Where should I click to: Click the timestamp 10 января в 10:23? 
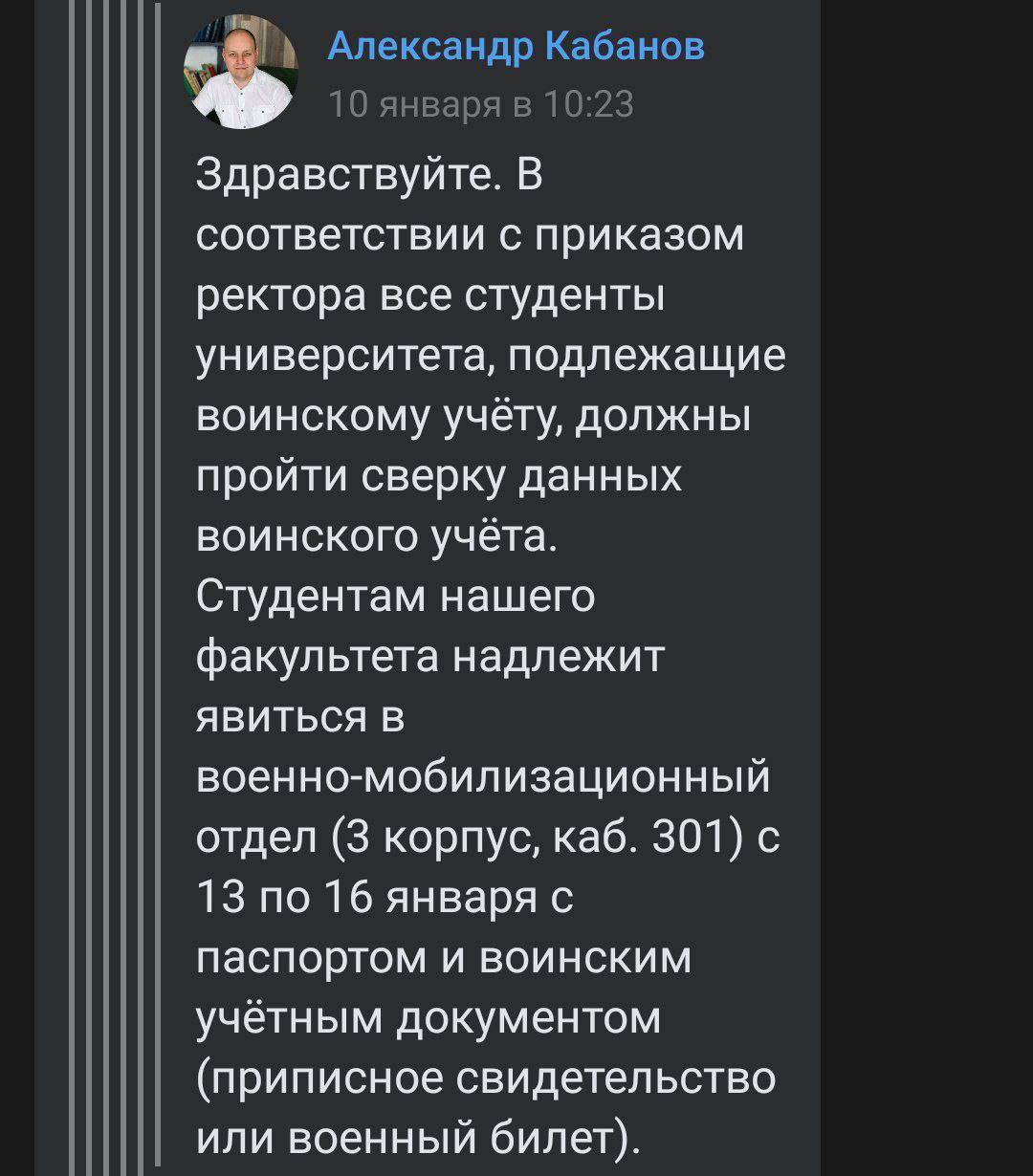coord(480,103)
